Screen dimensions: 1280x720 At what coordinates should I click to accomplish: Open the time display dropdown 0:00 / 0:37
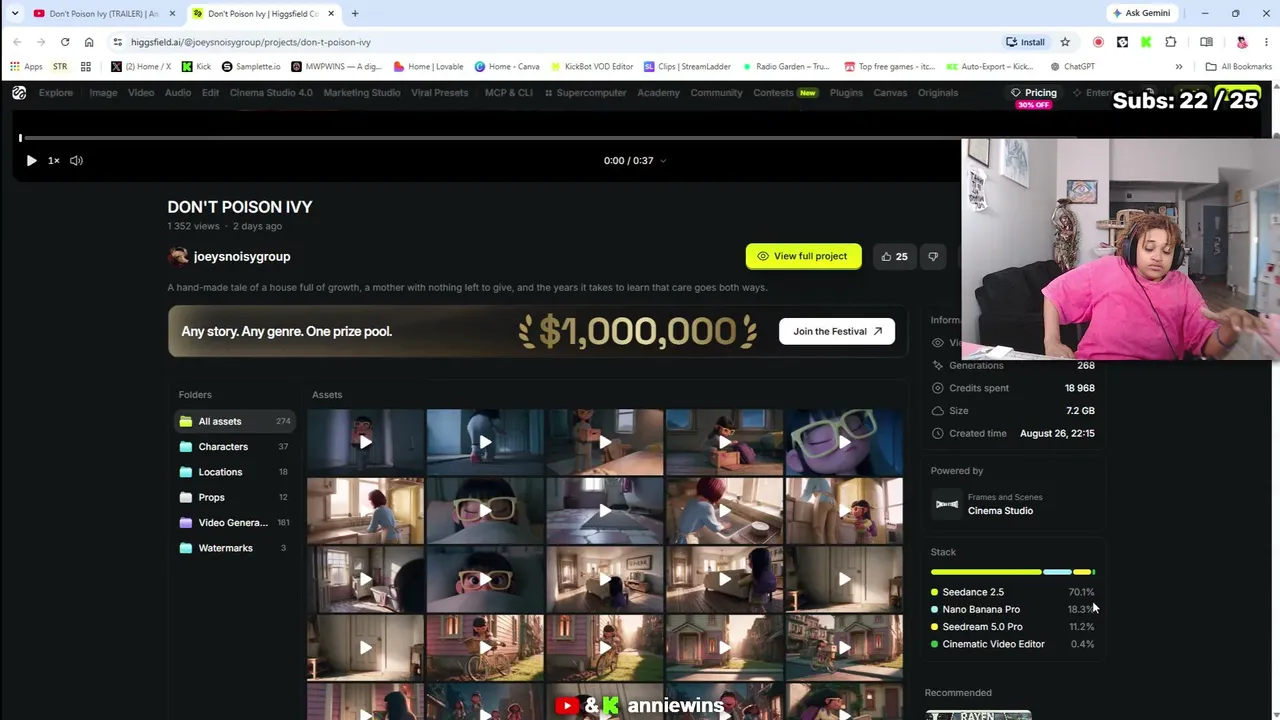[x=635, y=160]
